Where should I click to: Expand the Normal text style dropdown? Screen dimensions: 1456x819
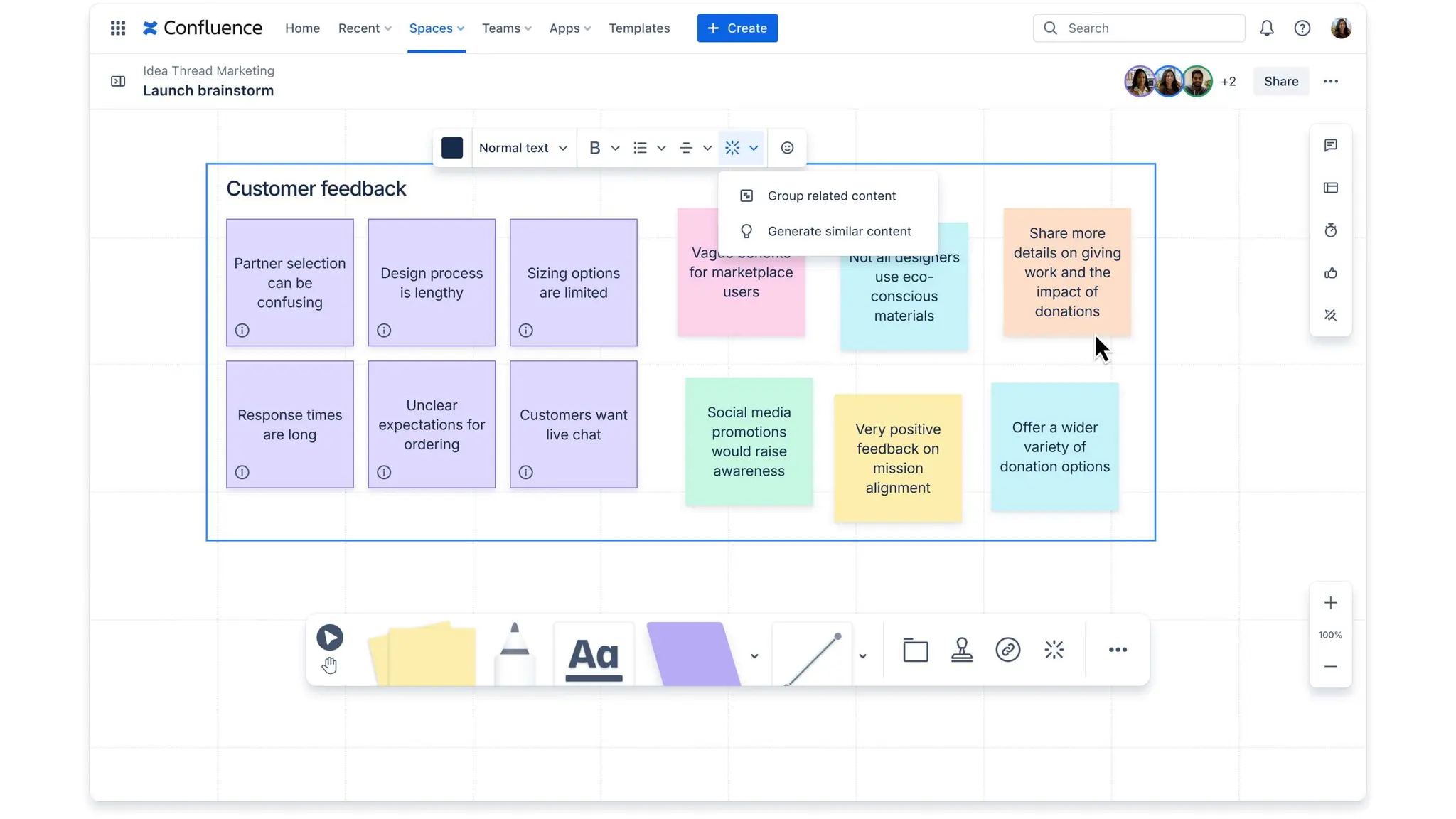point(523,148)
